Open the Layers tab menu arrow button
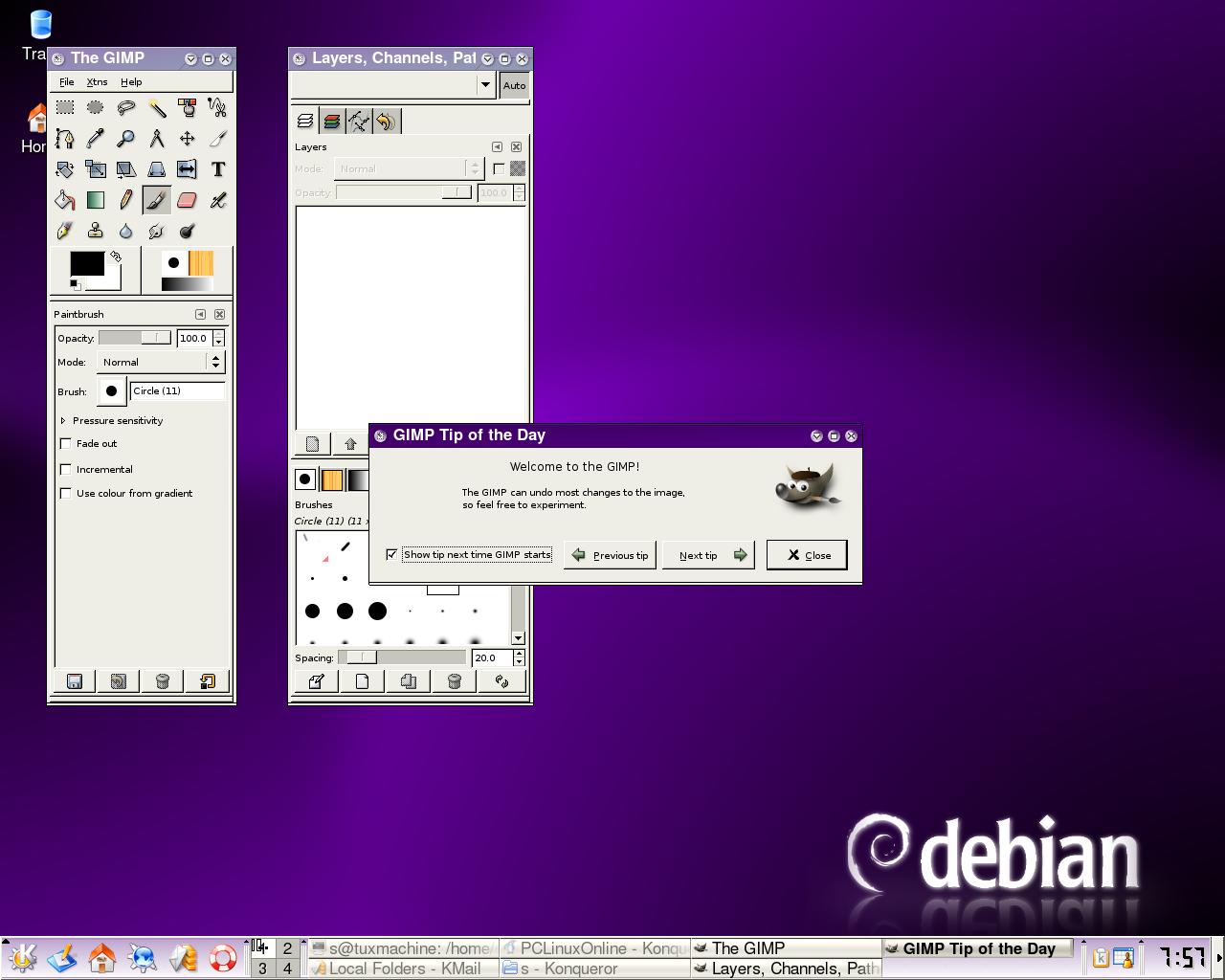This screenshot has height=980, width=1225. point(497,147)
